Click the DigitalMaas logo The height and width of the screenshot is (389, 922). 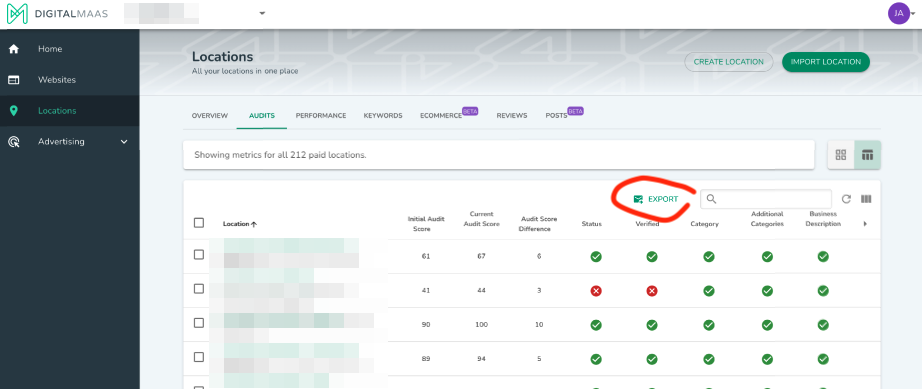pyautogui.click(x=58, y=14)
